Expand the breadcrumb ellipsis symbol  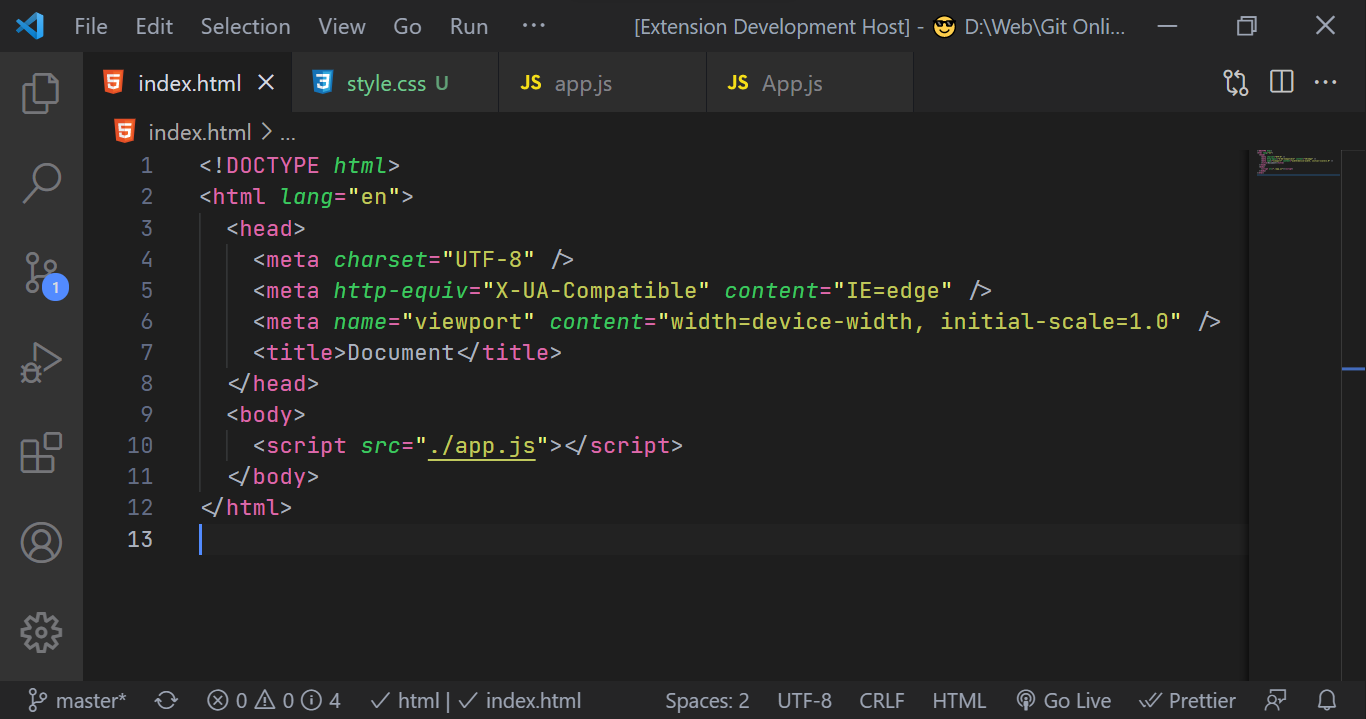tap(288, 133)
